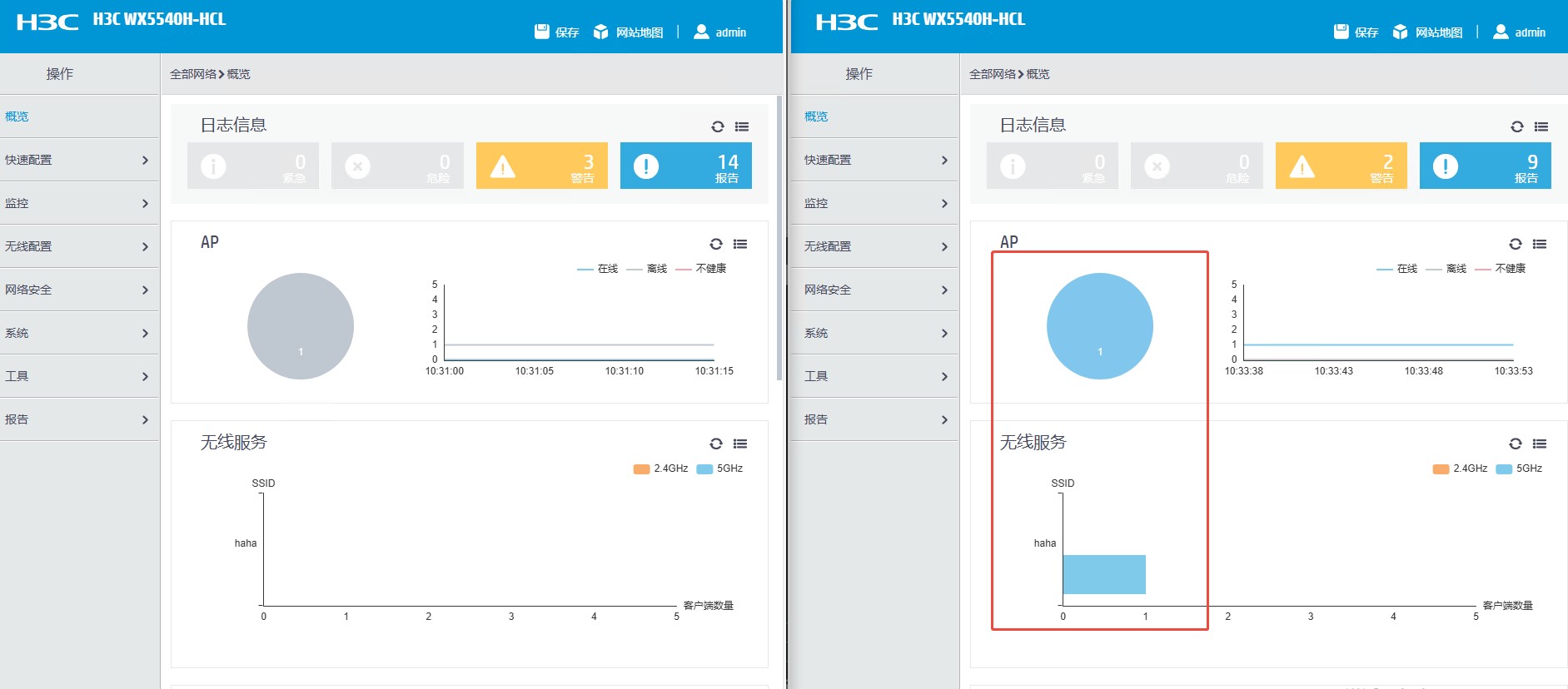Refresh the 无线服务 panel in the left window
Image resolution: width=1568 pixels, height=689 pixels.
[x=716, y=444]
